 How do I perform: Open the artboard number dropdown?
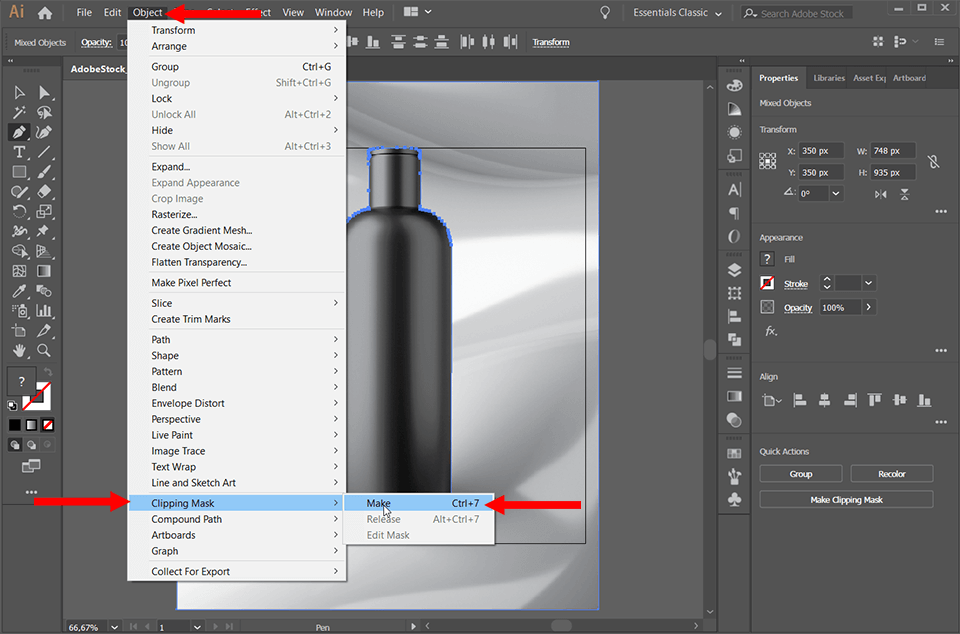click(x=197, y=627)
